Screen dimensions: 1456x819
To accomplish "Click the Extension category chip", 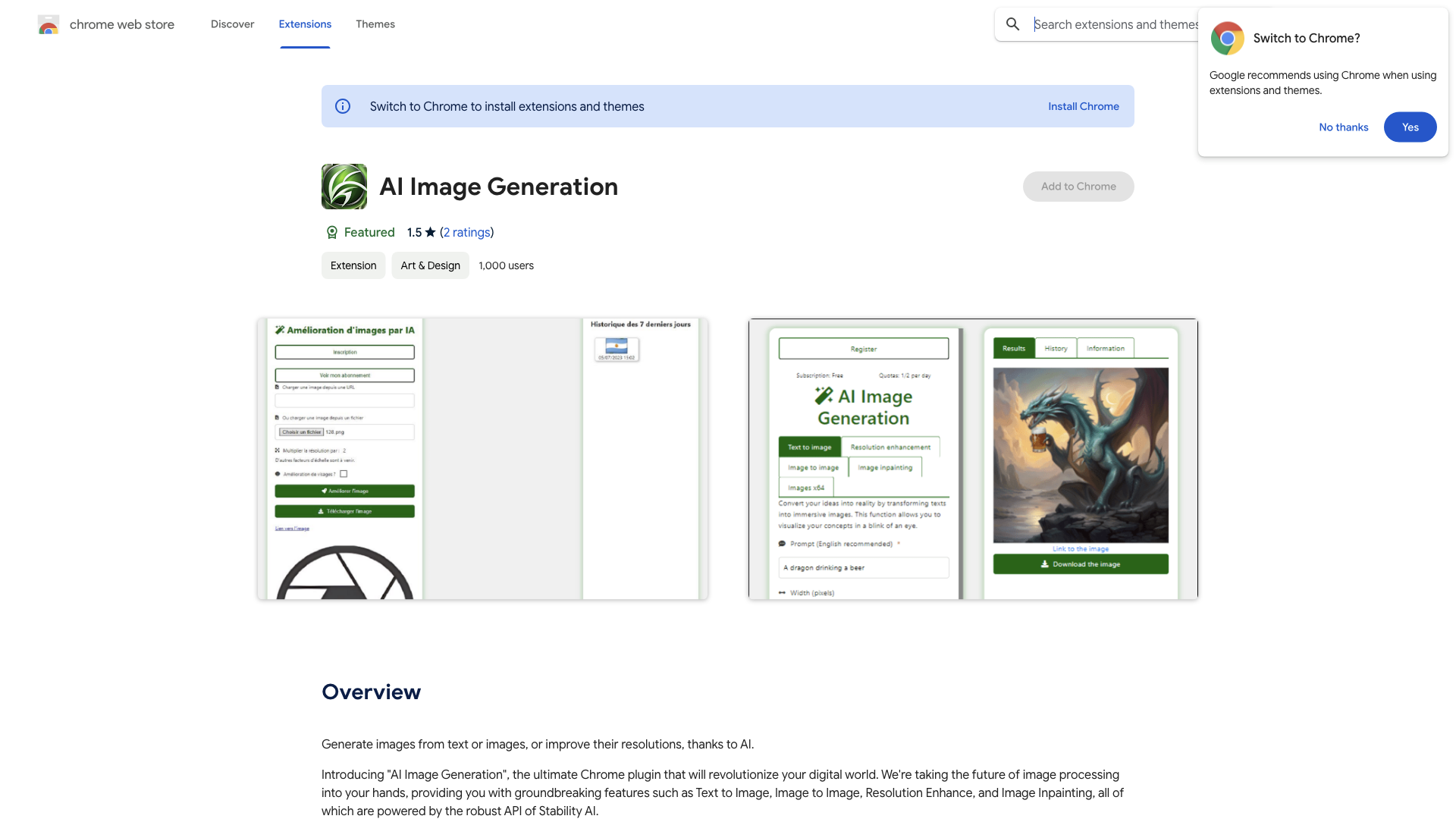I will click(353, 265).
